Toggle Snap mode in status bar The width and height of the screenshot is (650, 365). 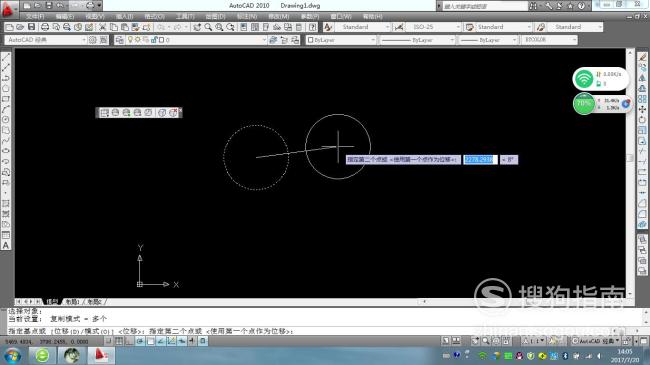(108, 341)
